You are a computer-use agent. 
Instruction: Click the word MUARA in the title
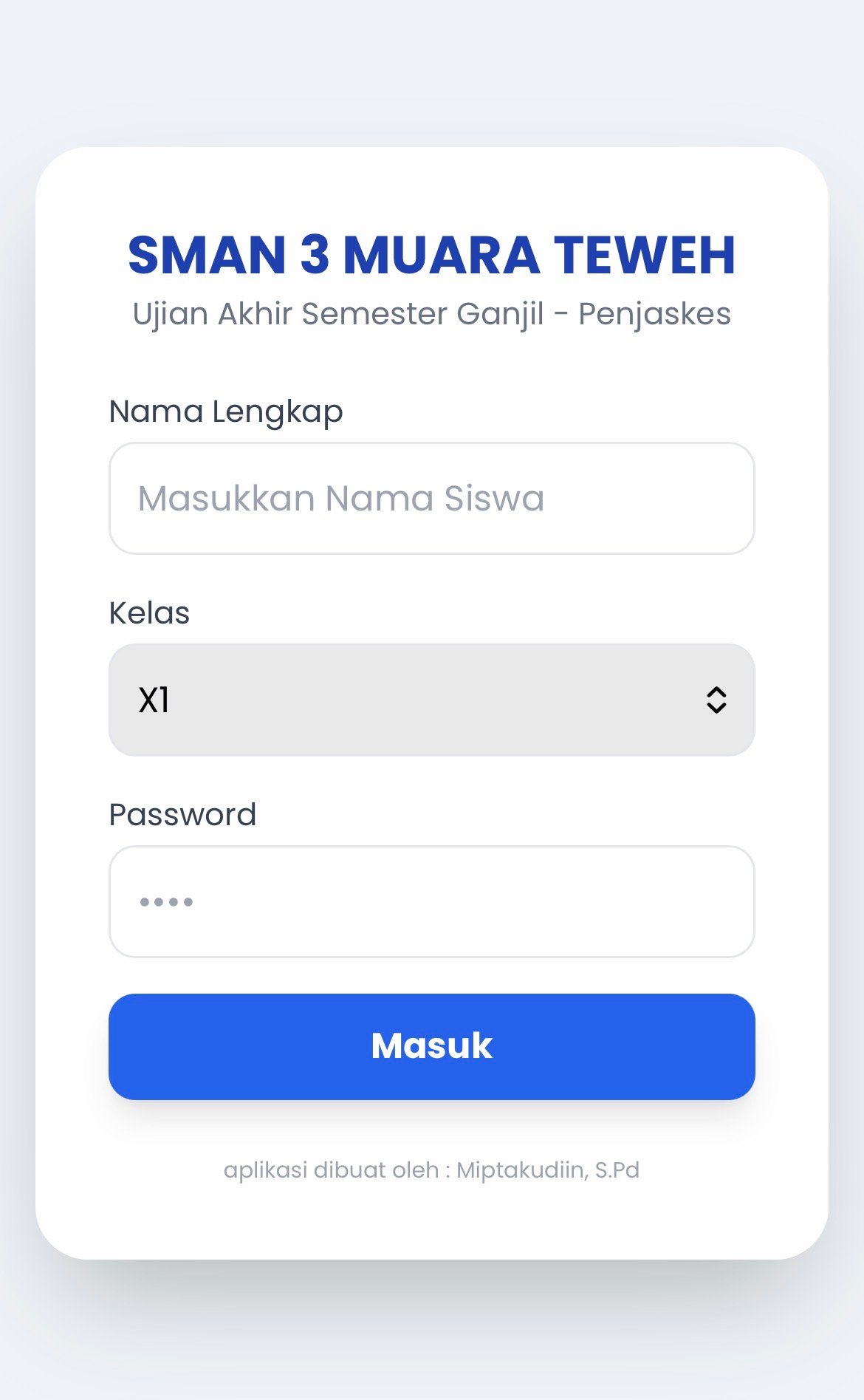coord(442,255)
